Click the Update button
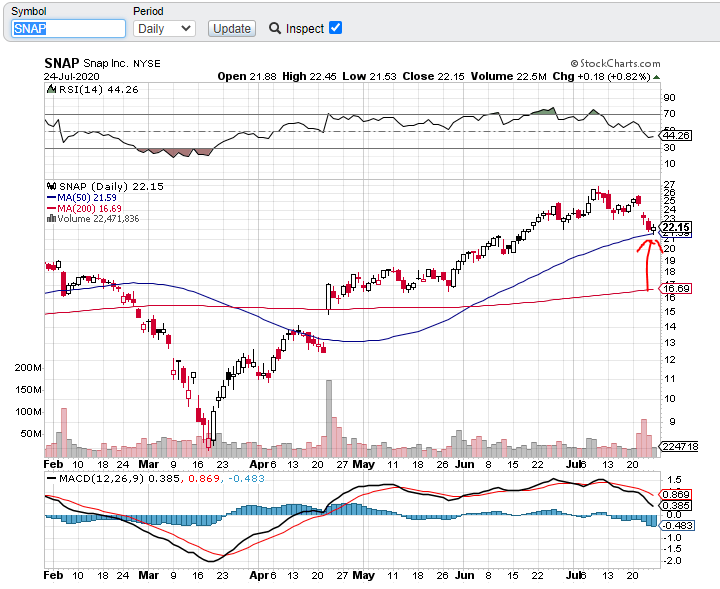The image size is (720, 589). [232, 28]
